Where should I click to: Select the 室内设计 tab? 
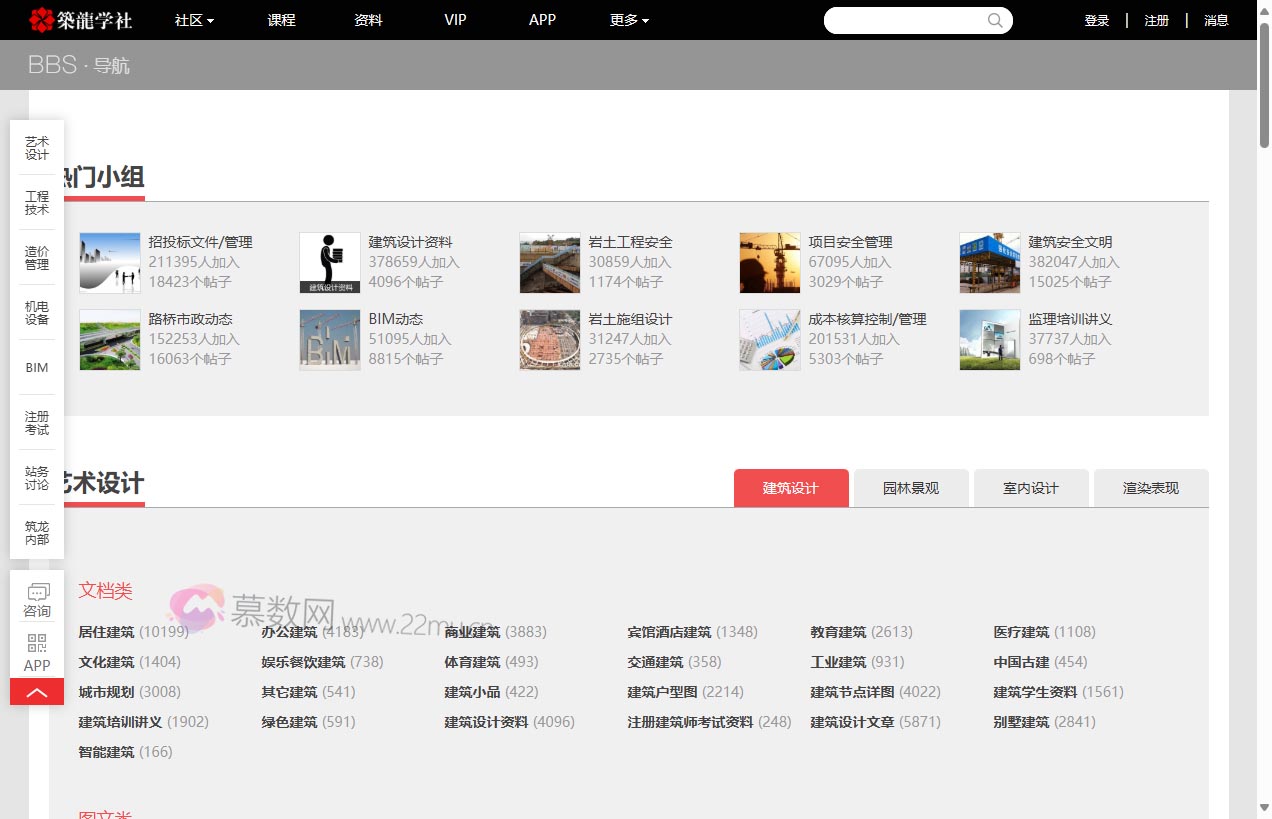(x=1030, y=488)
